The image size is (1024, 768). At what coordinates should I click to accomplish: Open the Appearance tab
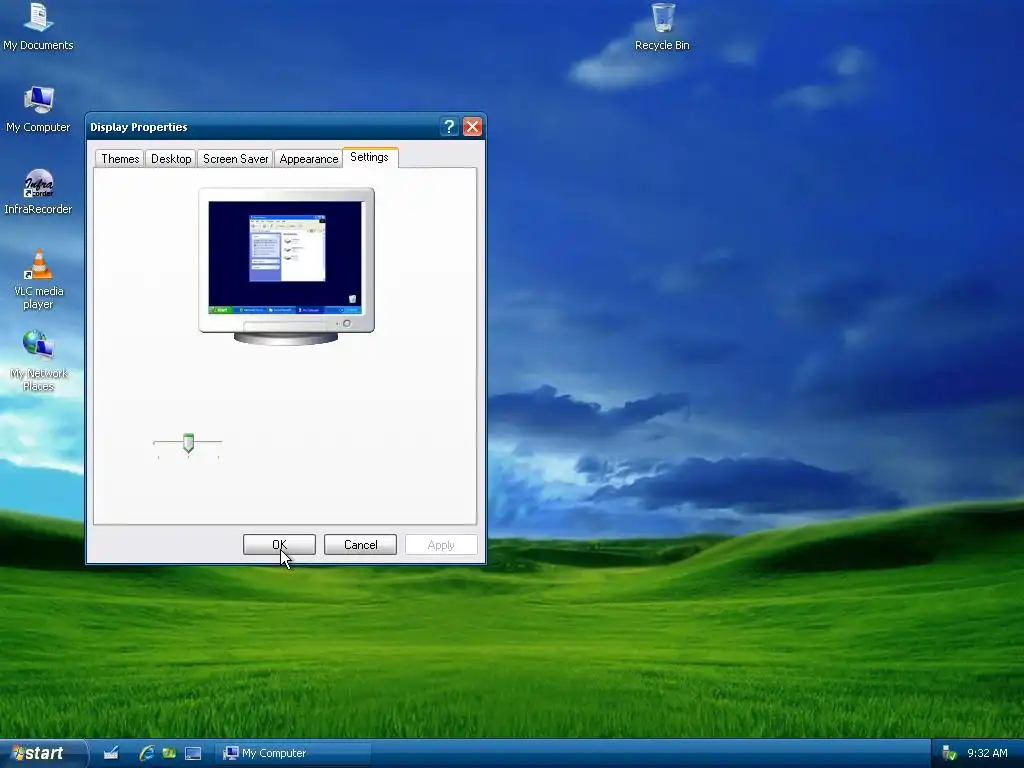coord(308,159)
